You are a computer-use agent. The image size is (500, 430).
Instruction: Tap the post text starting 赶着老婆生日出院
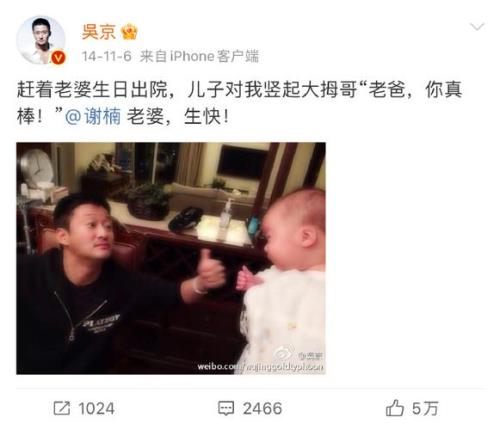coord(239,90)
